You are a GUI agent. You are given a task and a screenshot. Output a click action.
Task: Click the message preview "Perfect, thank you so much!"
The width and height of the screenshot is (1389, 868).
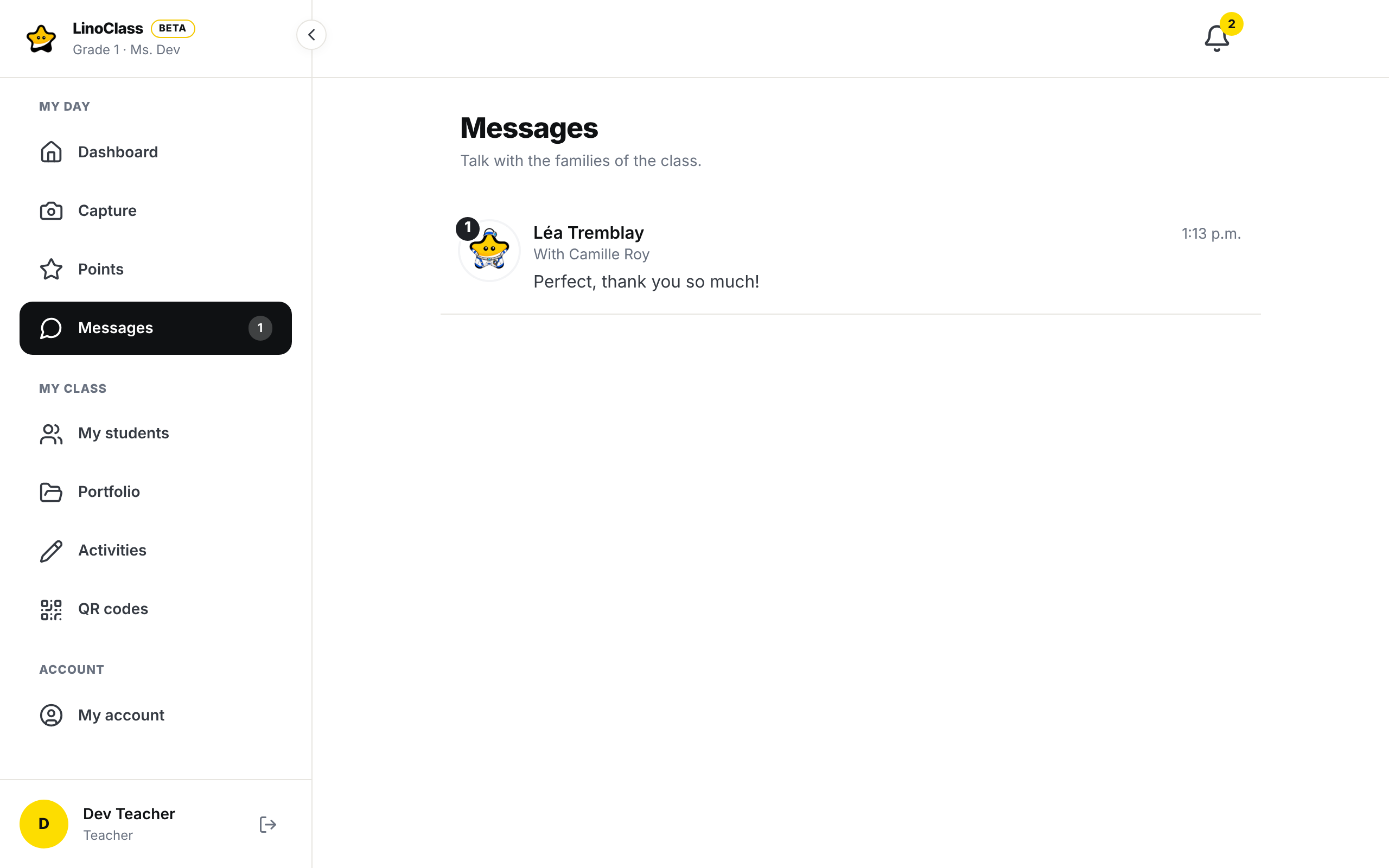[646, 282]
